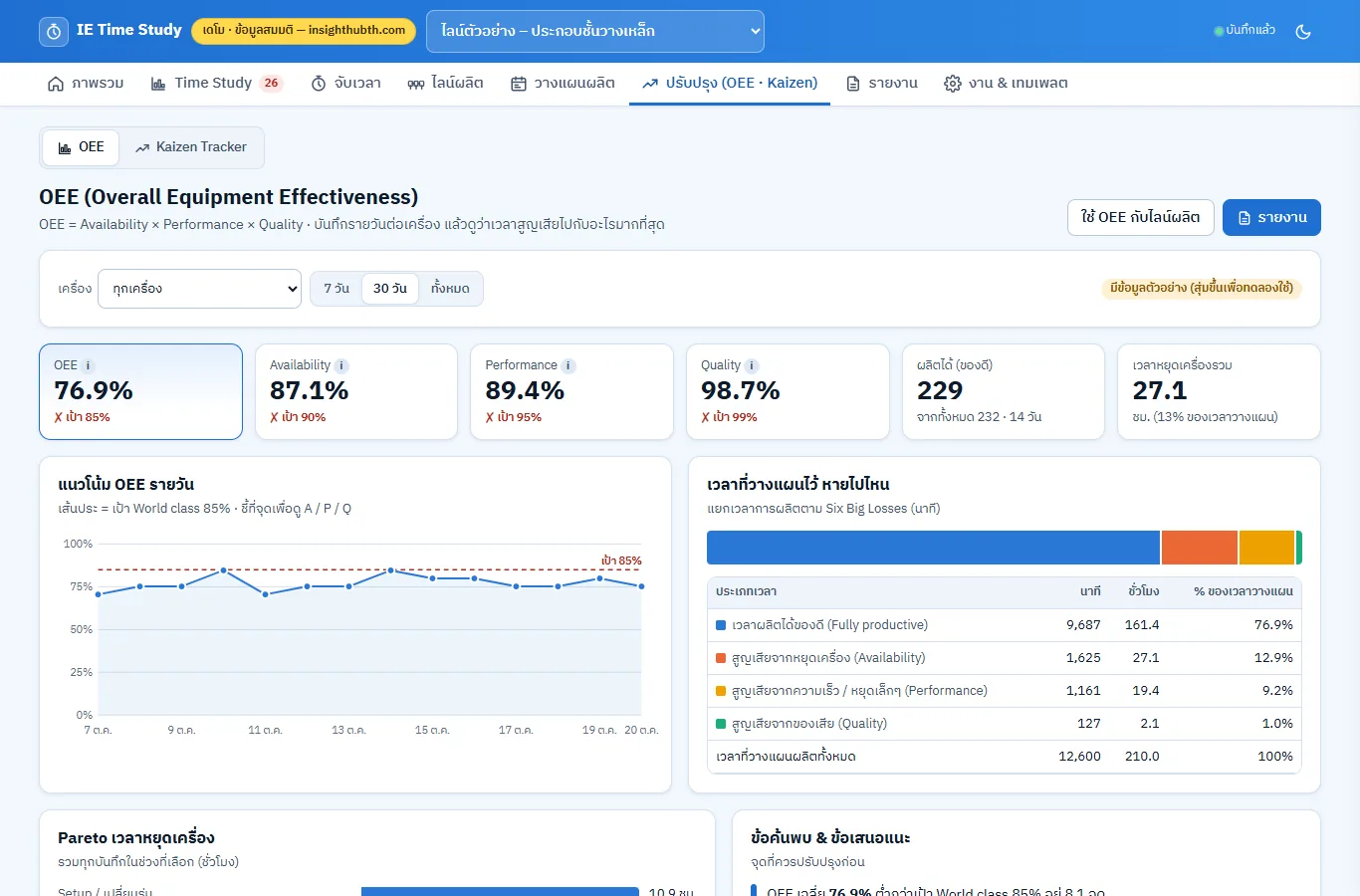Screen dimensions: 1360x896
Task: Click the trend icon beside ปรับปรุง tab
Action: click(650, 84)
